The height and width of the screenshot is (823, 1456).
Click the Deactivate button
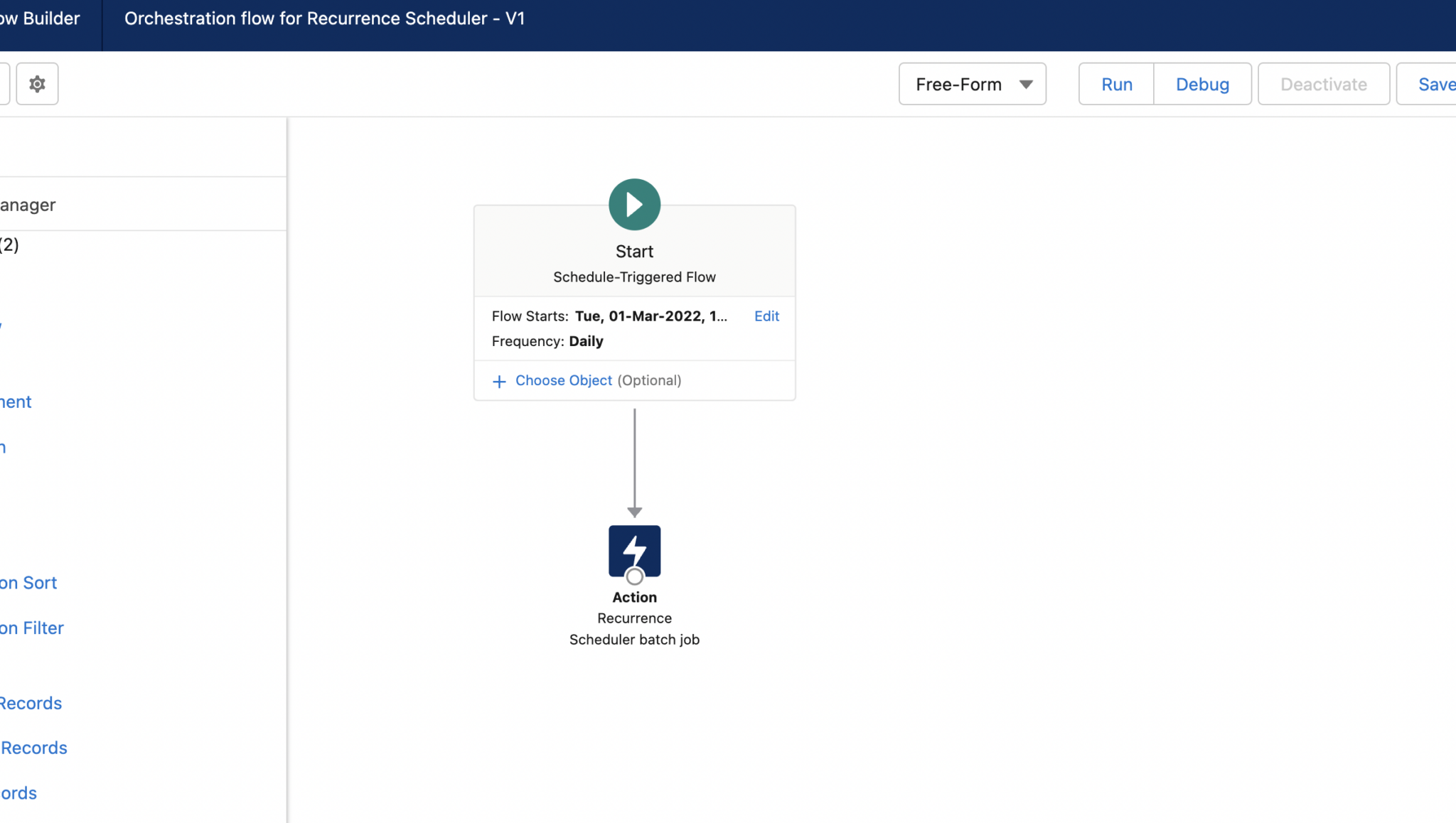[x=1323, y=83]
